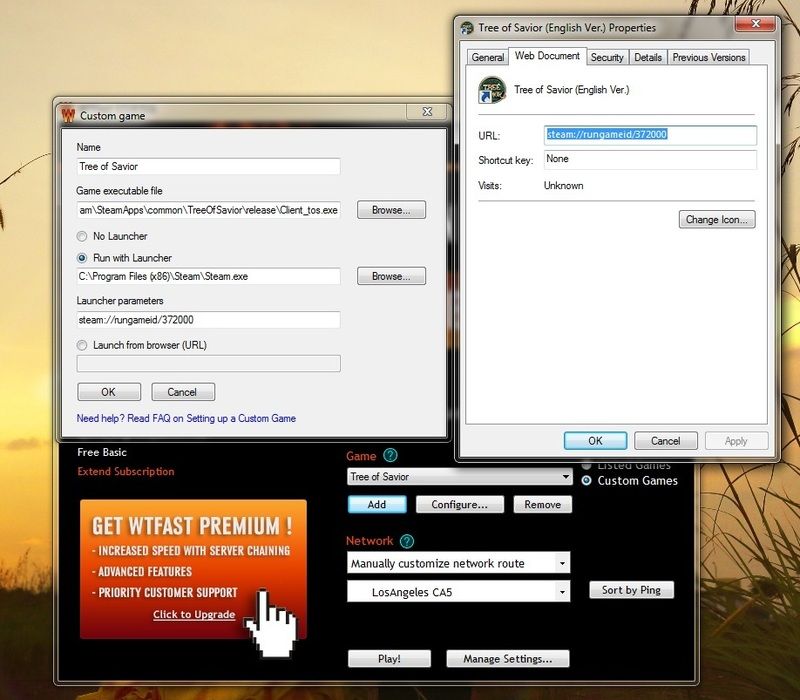Click the Configure button
800x700 pixels.
[x=460, y=504]
